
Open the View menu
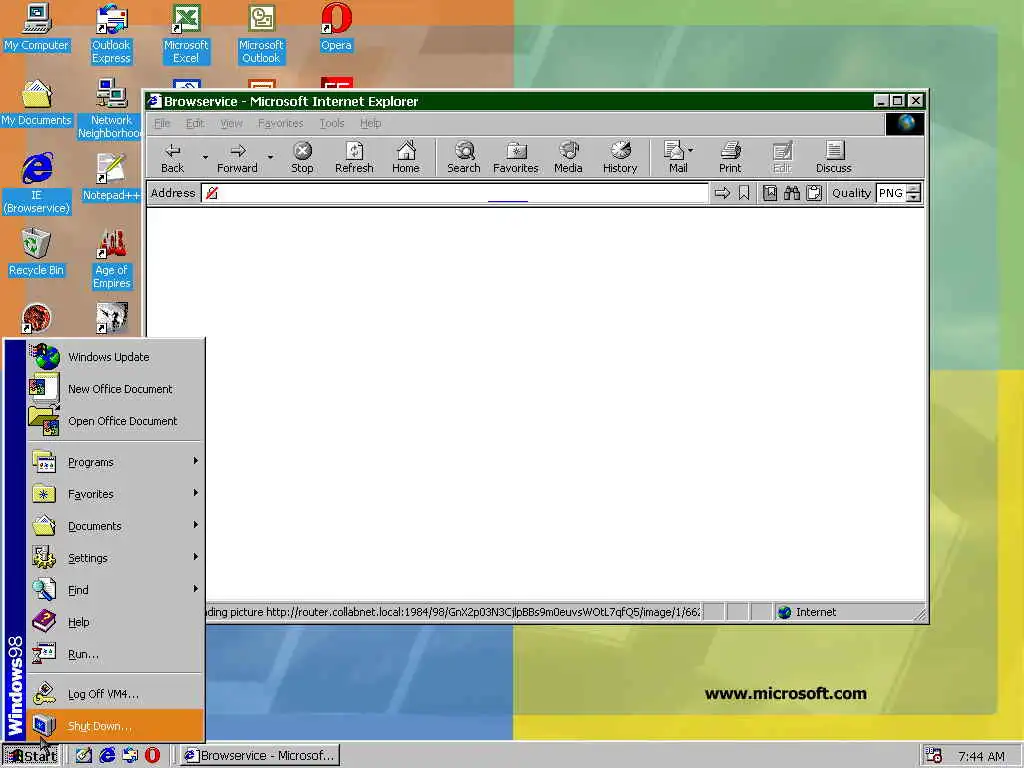coord(231,123)
